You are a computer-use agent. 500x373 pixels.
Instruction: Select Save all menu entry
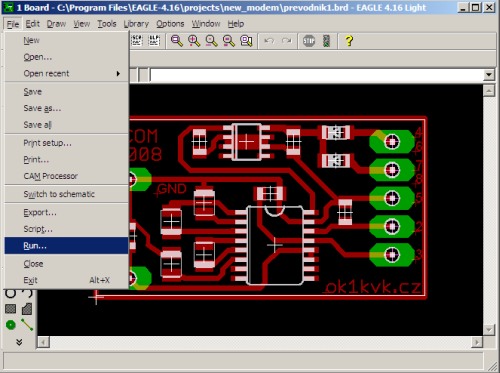tap(66, 125)
